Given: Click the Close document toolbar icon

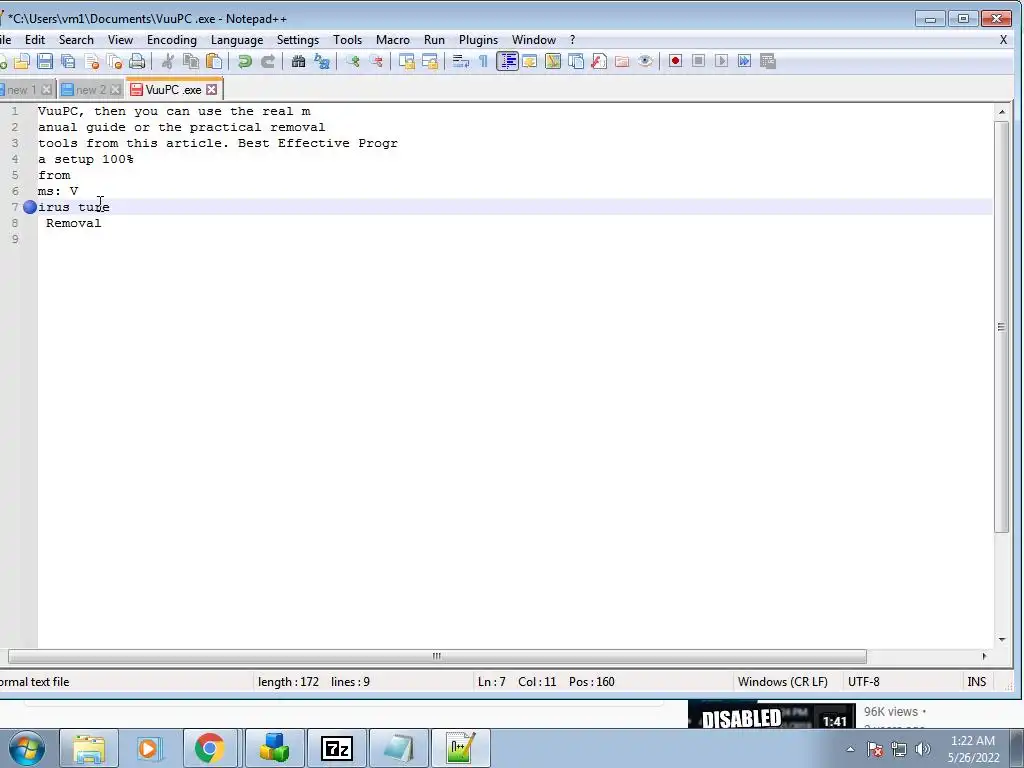Looking at the screenshot, I should (91, 61).
